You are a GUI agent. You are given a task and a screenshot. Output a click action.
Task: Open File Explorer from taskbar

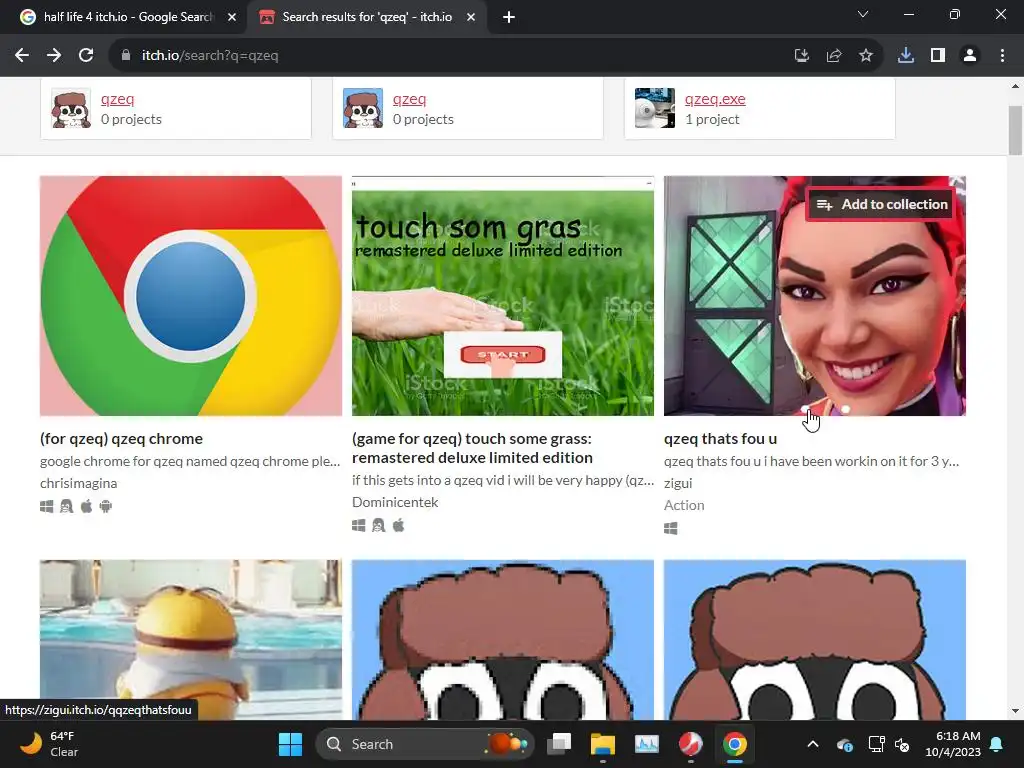[603, 744]
